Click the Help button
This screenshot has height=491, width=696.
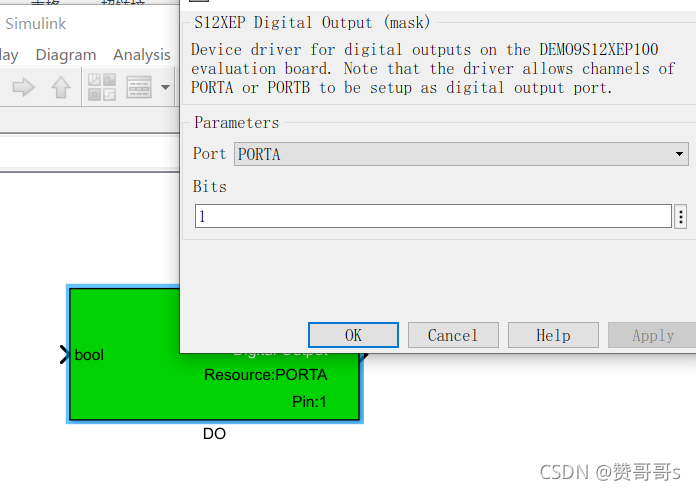coord(553,335)
